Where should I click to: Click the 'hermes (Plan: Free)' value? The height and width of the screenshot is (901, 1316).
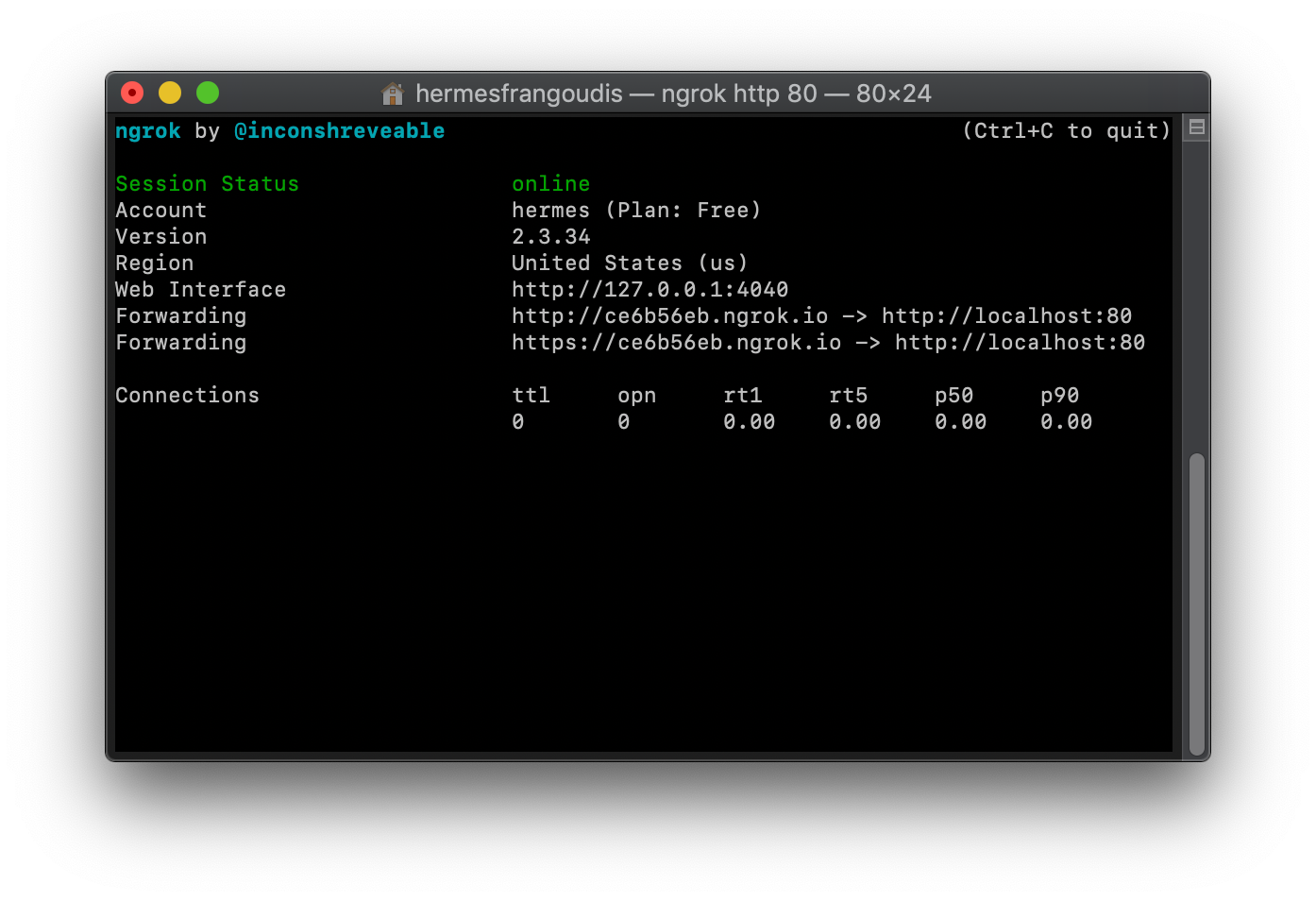[636, 211]
